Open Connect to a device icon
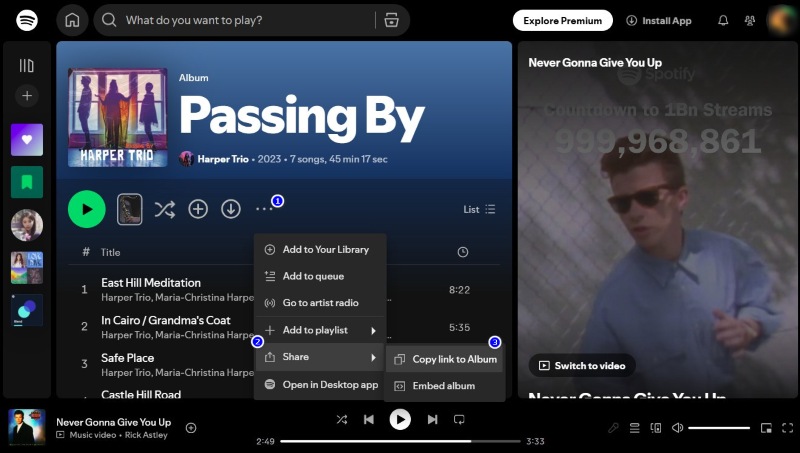Screen dimensions: 800x453 656,428
